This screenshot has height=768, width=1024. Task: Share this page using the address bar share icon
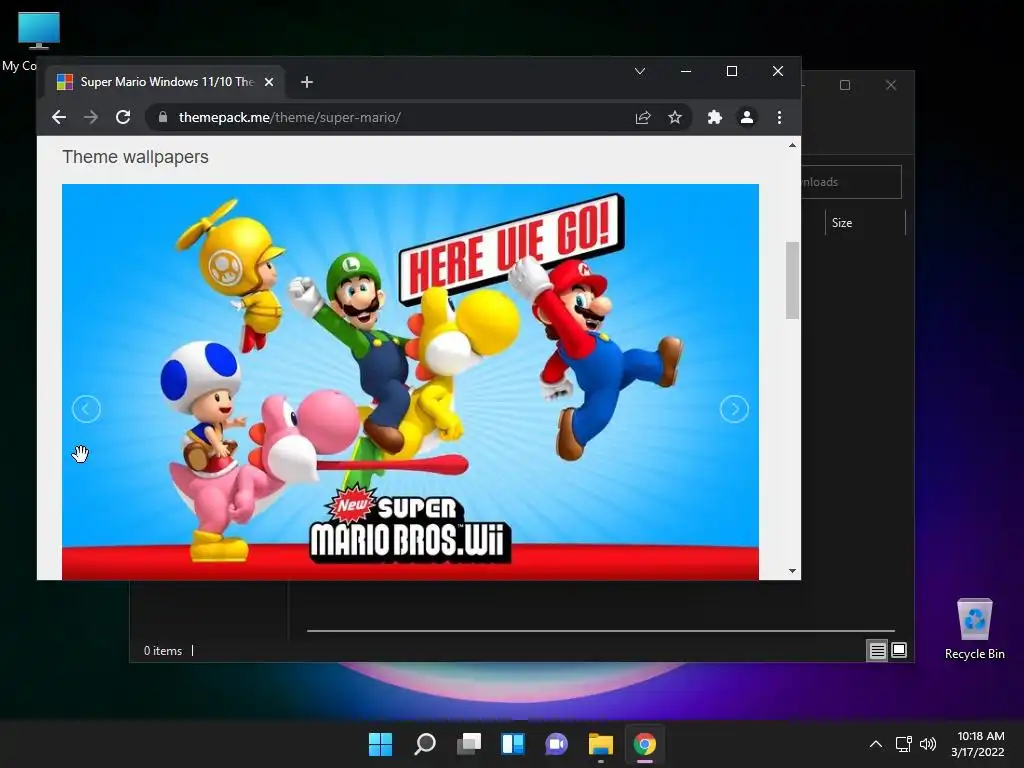tap(643, 118)
